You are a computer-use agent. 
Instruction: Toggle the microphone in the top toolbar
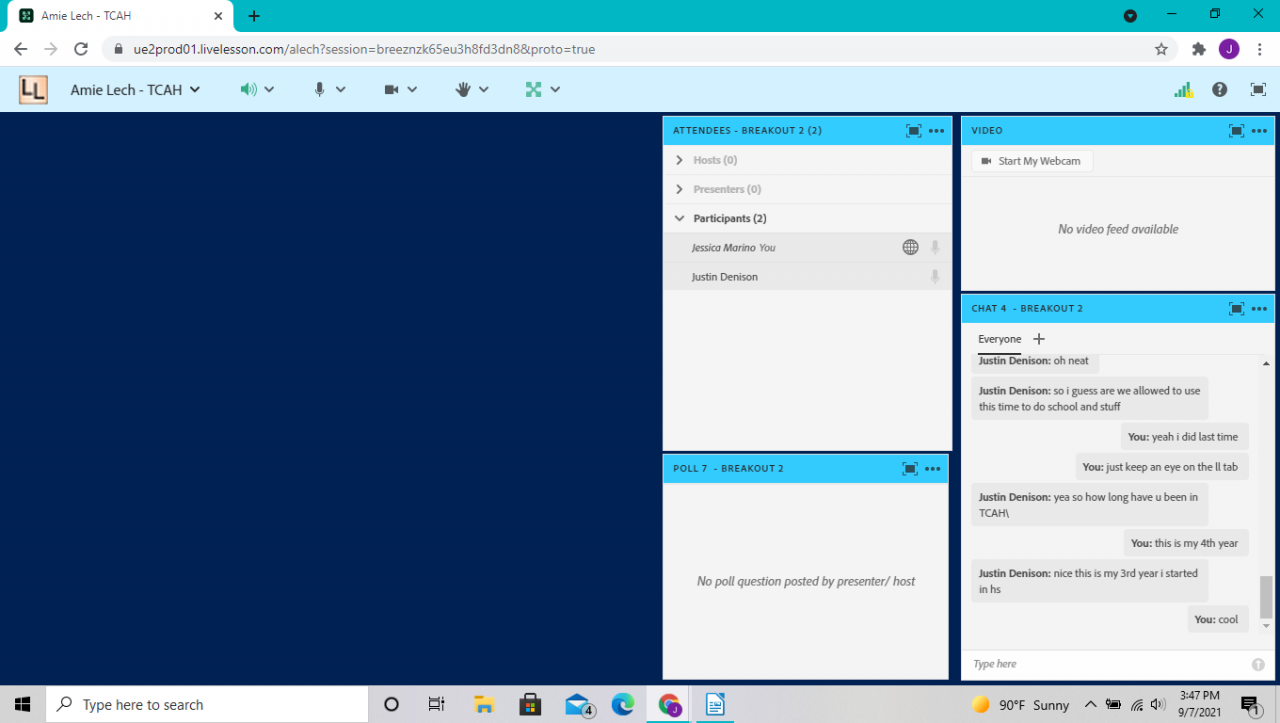[x=320, y=89]
